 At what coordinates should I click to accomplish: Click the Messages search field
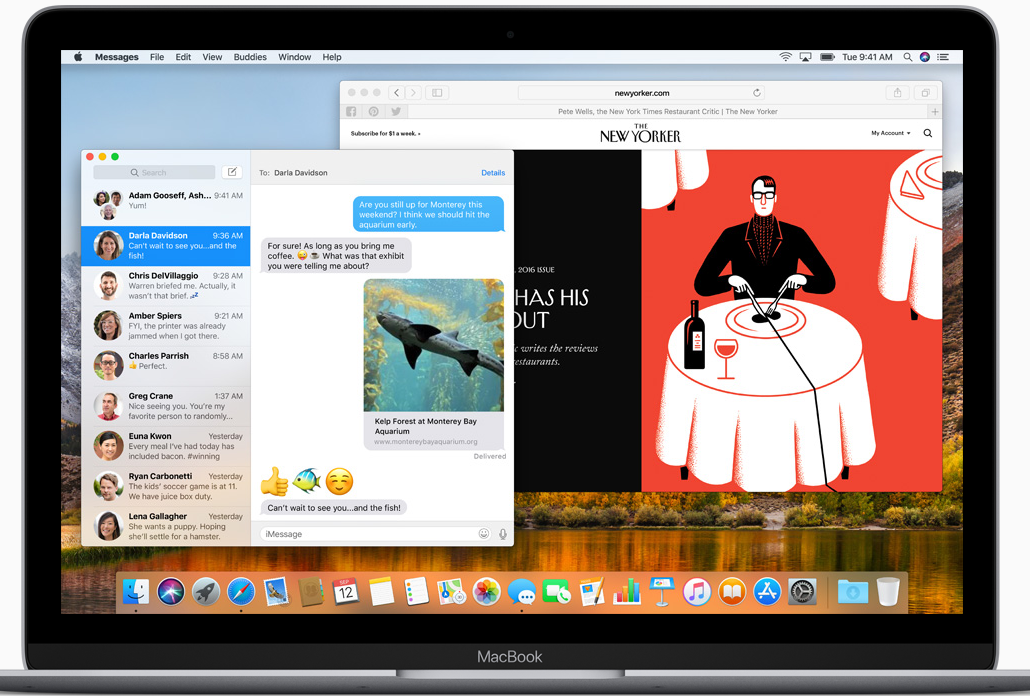click(x=153, y=171)
